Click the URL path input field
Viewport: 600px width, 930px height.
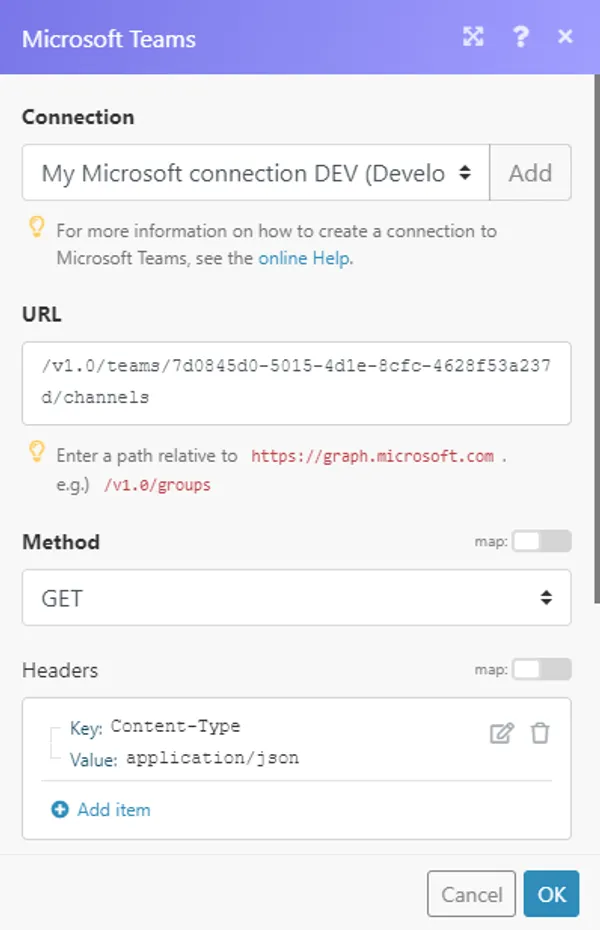pyautogui.click(x=296, y=382)
